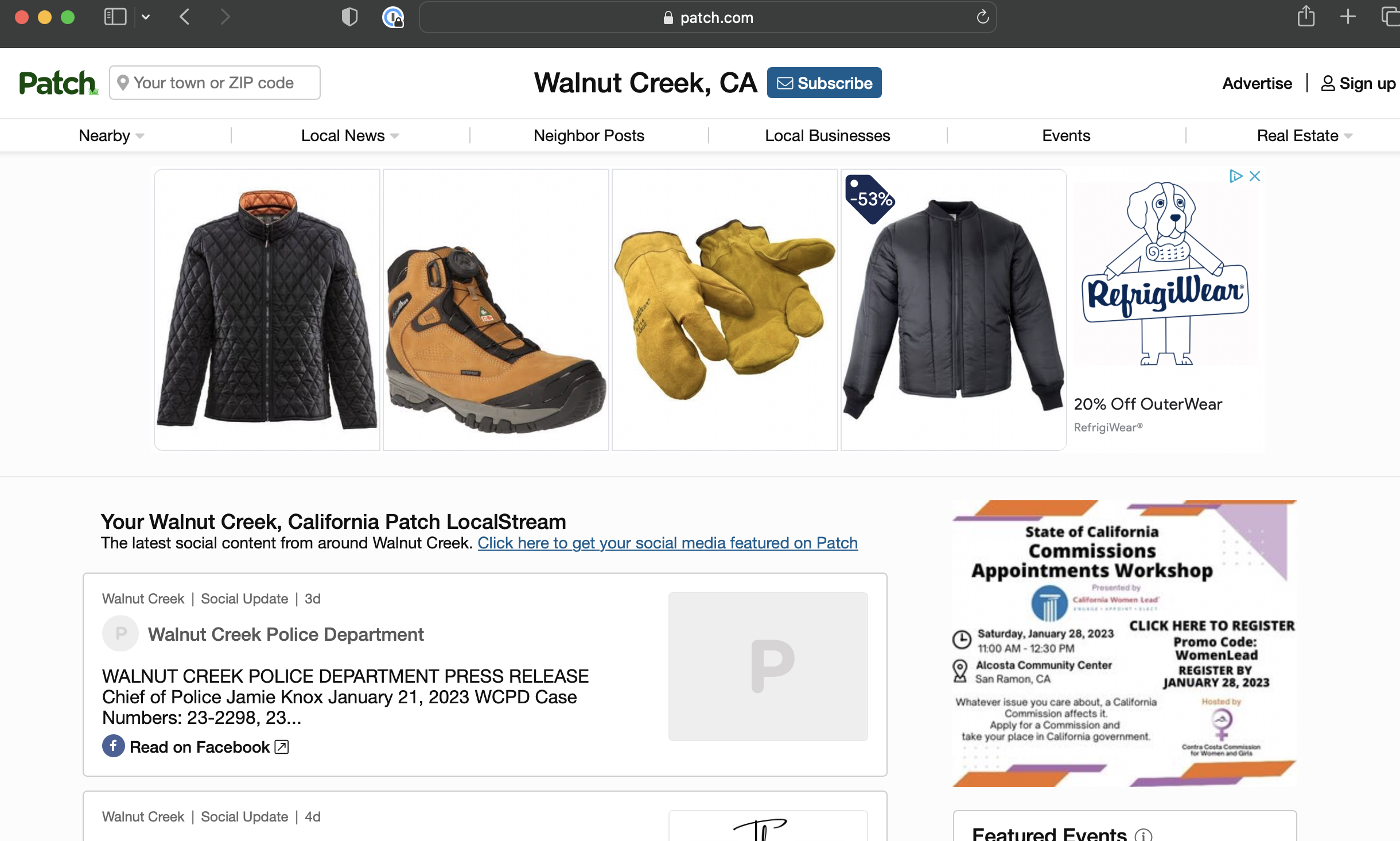1400x841 pixels.
Task: Expand the Real Estate dropdown
Action: pyautogui.click(x=1305, y=136)
